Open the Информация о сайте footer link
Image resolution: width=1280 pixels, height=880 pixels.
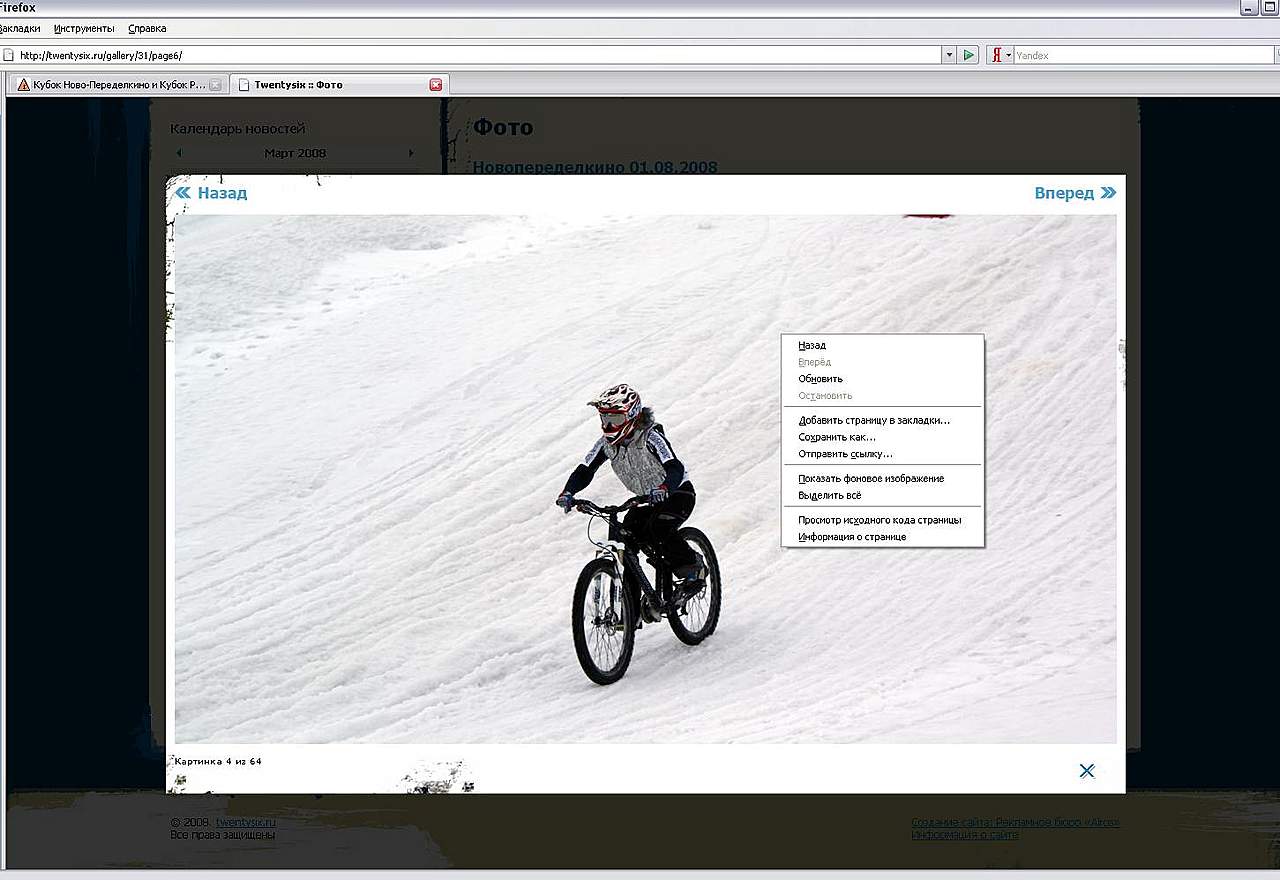coord(965,835)
